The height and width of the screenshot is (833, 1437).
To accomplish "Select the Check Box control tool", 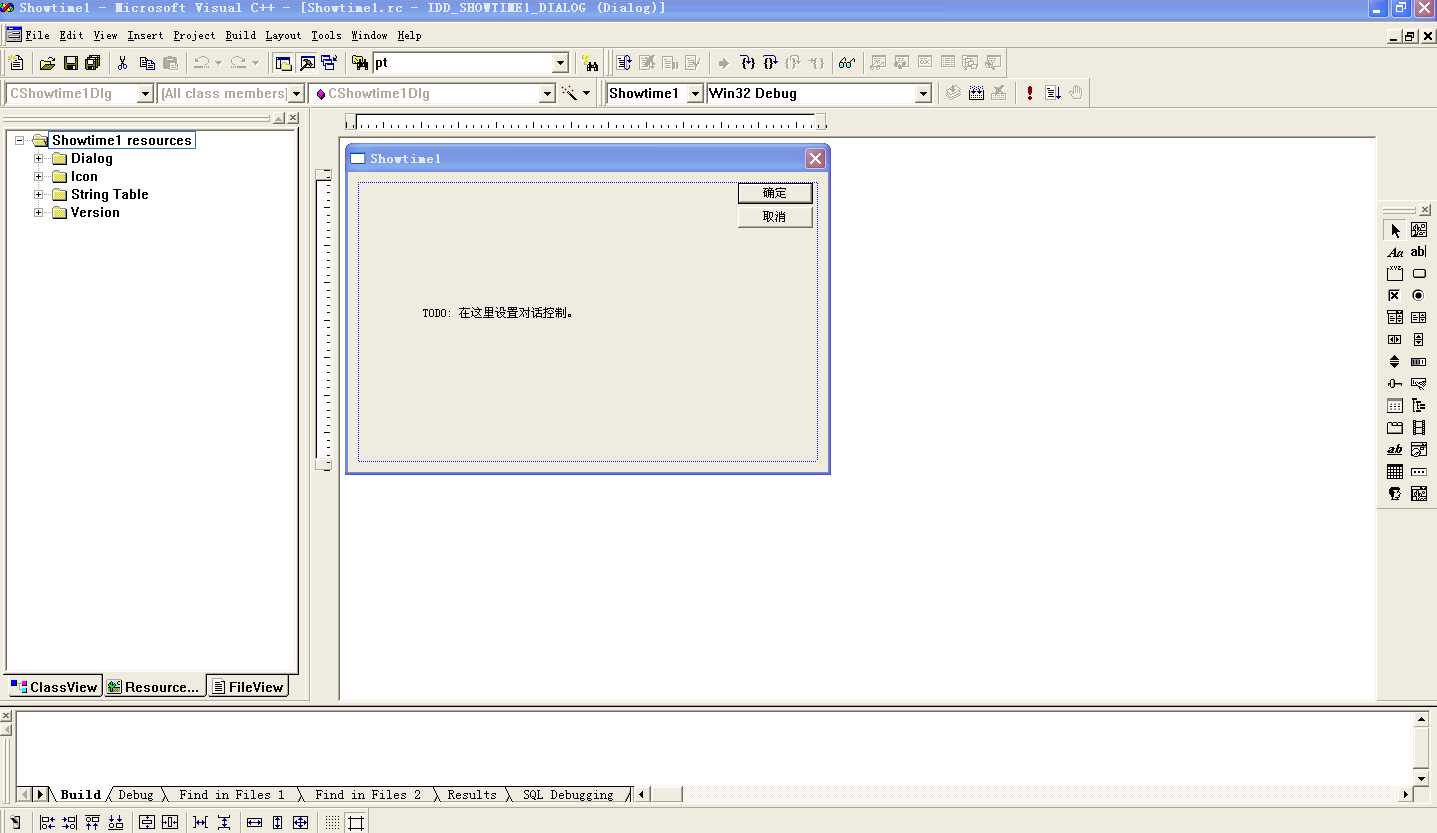I will tap(1395, 296).
